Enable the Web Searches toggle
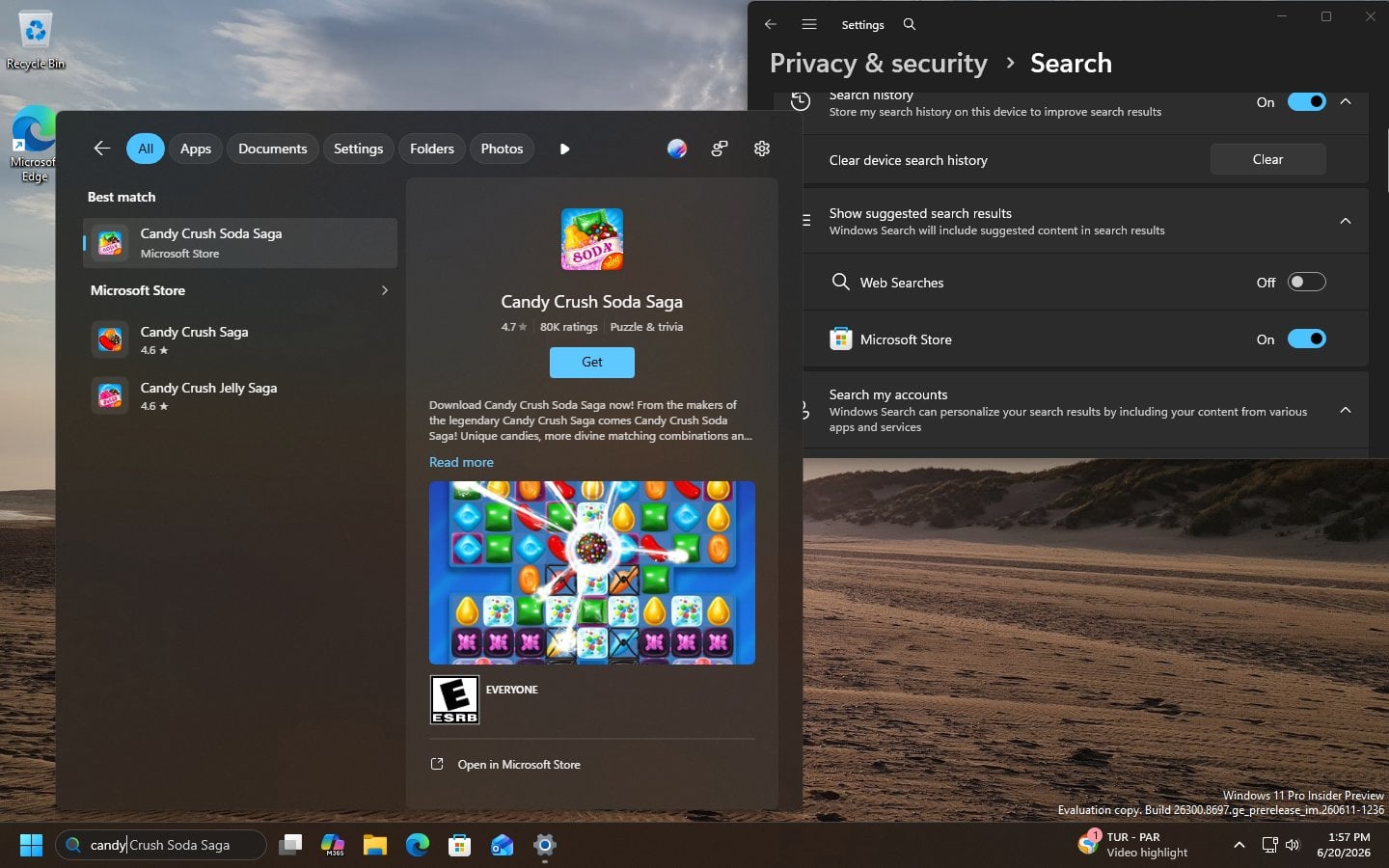The image size is (1389, 868). pyautogui.click(x=1307, y=282)
